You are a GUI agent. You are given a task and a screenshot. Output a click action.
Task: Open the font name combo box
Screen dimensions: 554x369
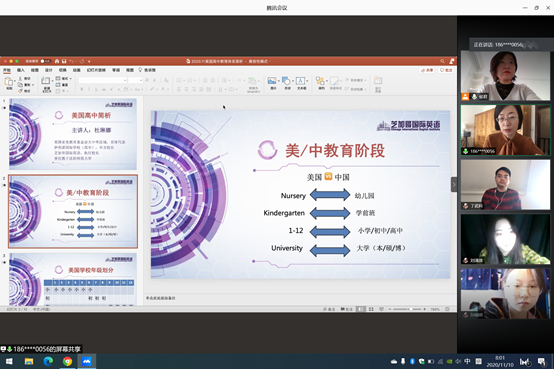point(102,81)
